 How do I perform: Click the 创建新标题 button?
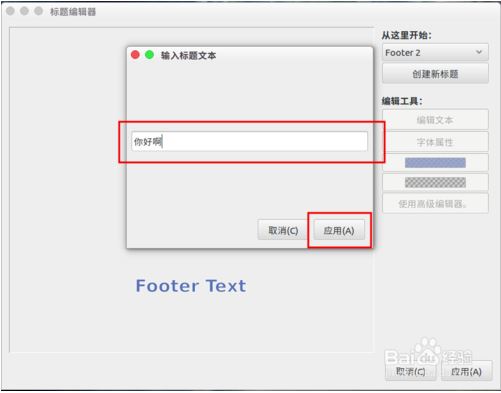tap(435, 74)
